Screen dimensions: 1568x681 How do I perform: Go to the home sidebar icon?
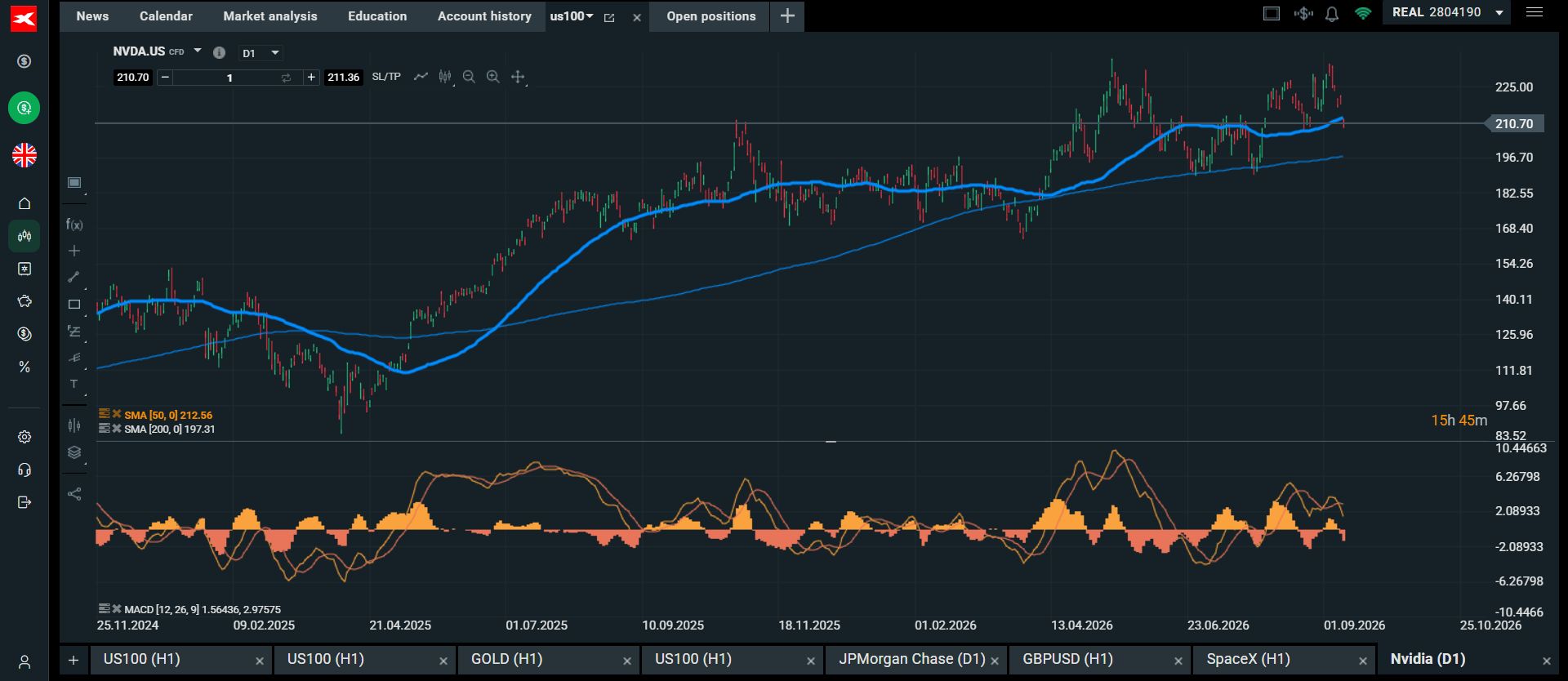click(24, 203)
